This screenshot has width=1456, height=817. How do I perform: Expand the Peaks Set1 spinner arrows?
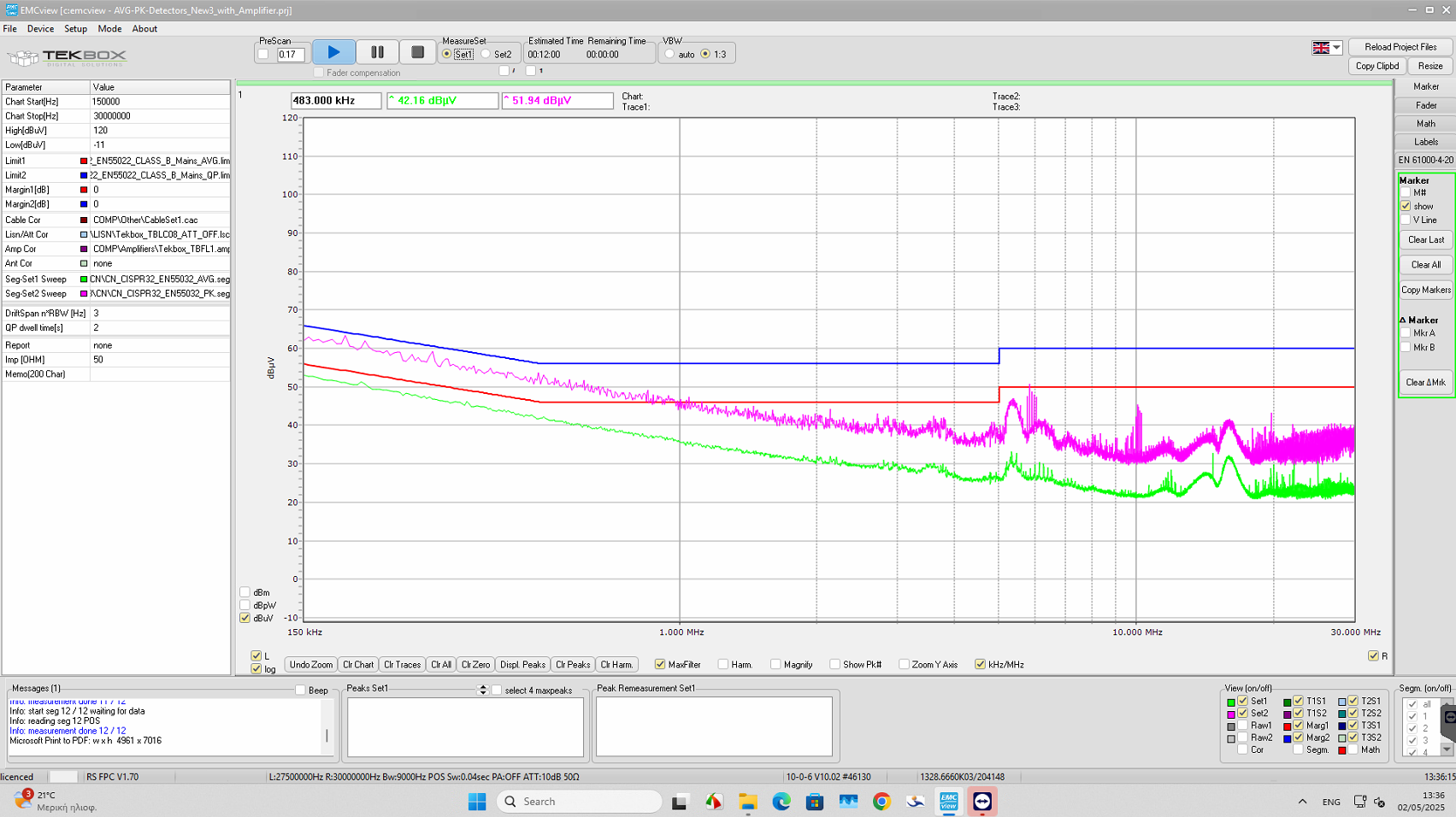point(482,690)
